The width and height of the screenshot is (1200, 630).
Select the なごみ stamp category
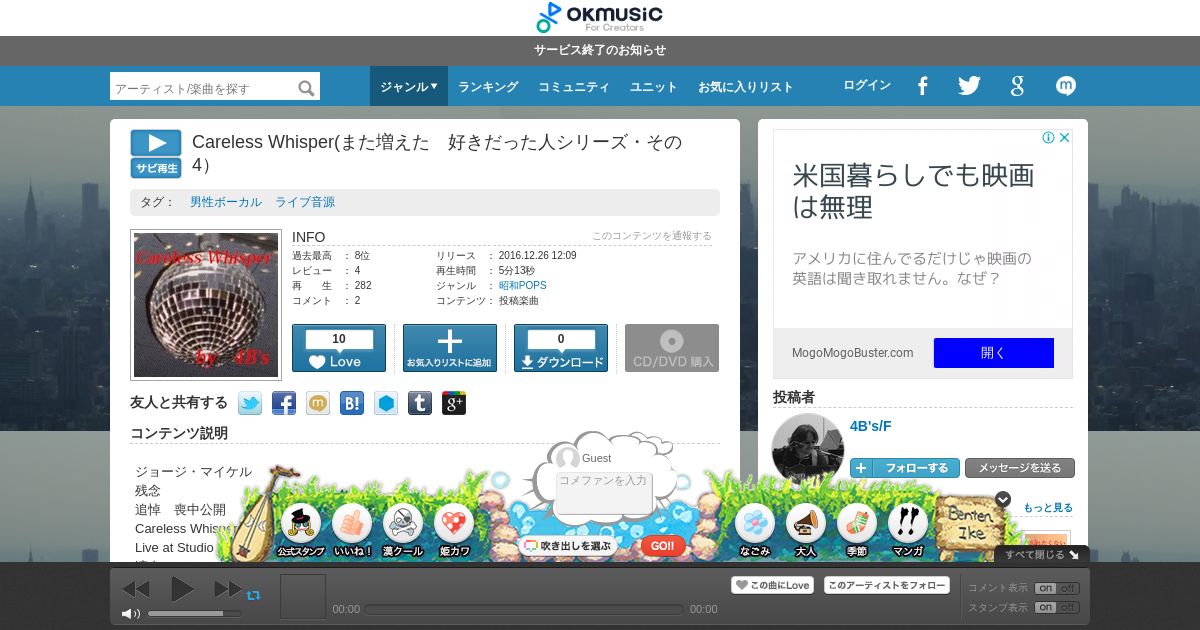(x=755, y=530)
